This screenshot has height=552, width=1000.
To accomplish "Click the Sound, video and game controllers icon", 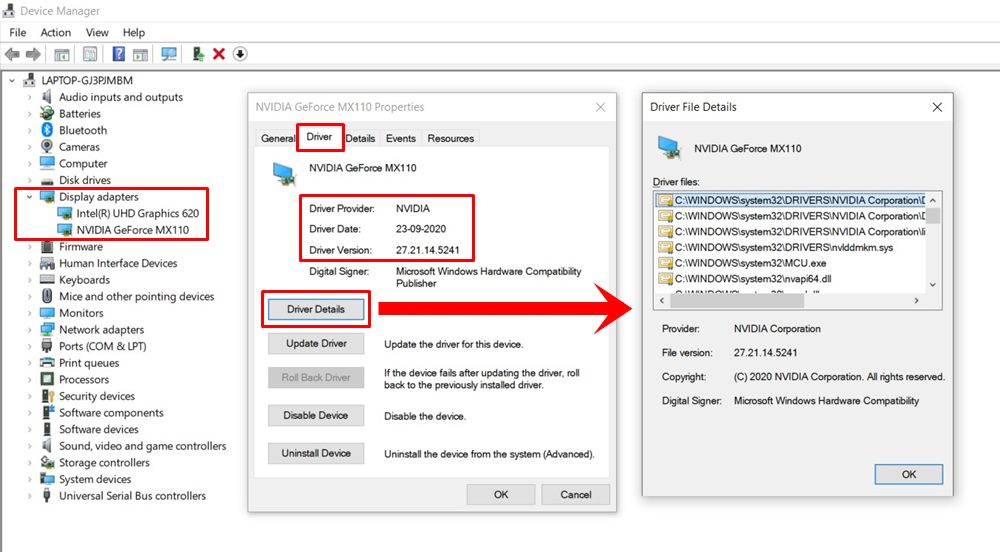I will pyautogui.click(x=47, y=445).
